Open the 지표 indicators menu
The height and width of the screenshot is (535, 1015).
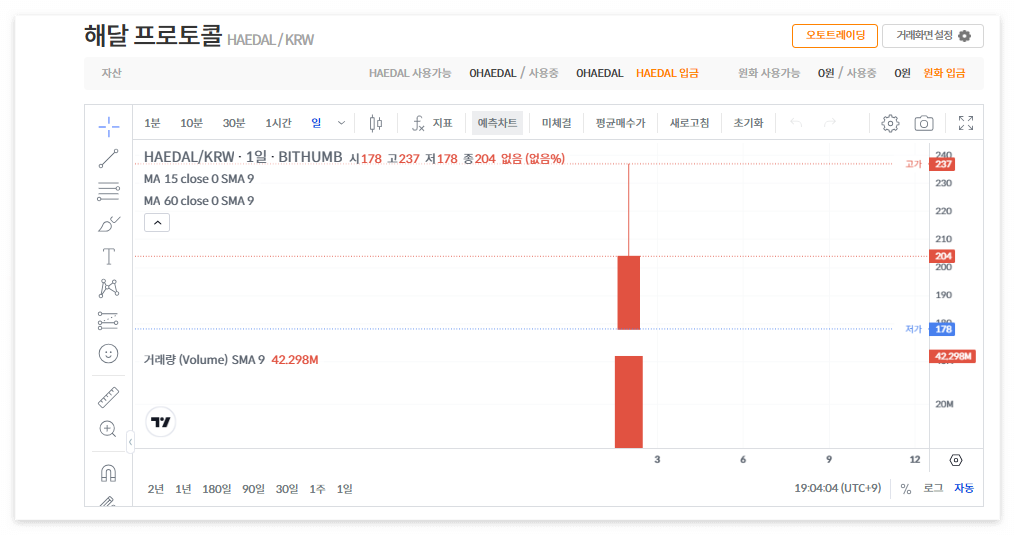click(432, 123)
